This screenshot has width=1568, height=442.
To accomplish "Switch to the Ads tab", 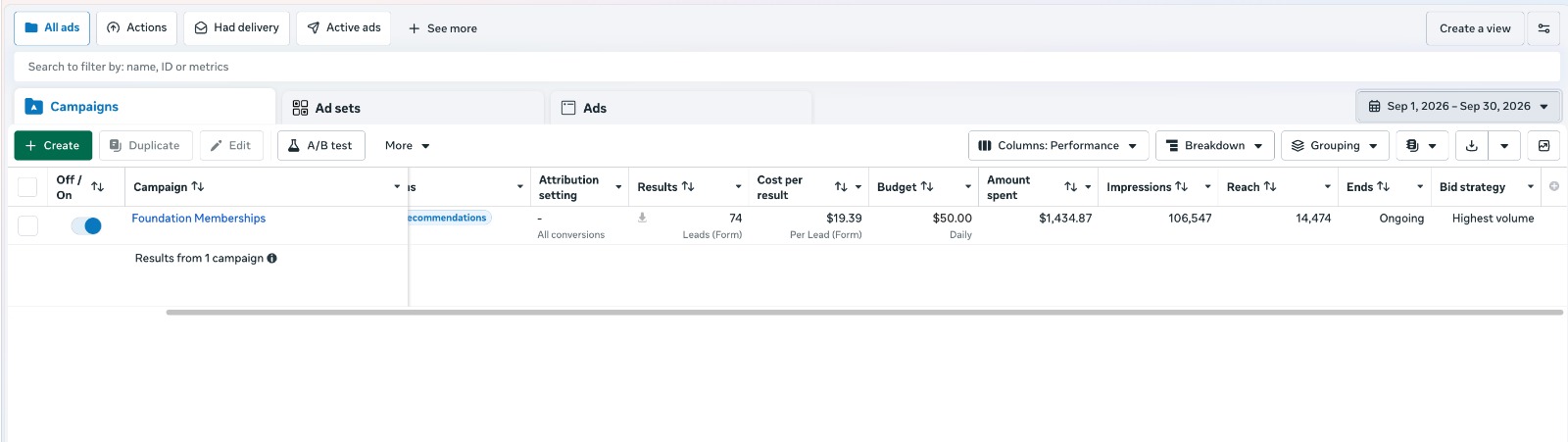I will click(681, 108).
